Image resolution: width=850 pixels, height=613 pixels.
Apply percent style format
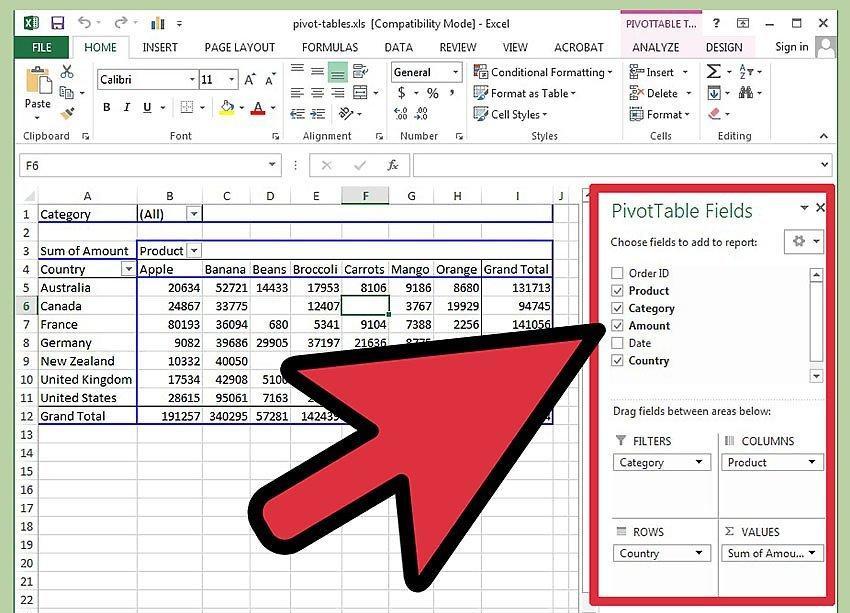pyautogui.click(x=433, y=93)
